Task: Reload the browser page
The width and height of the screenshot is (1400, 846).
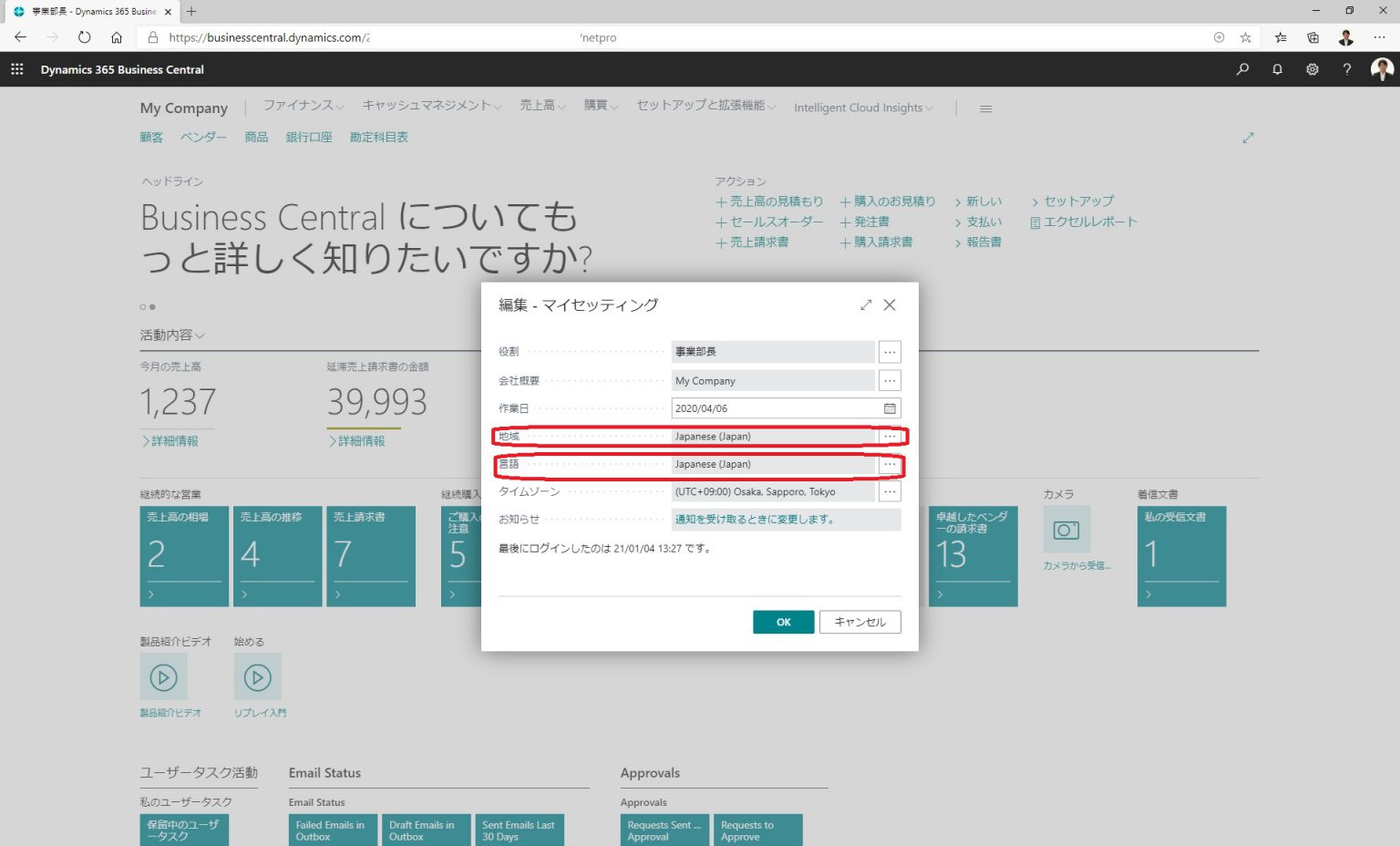Action: click(x=84, y=37)
